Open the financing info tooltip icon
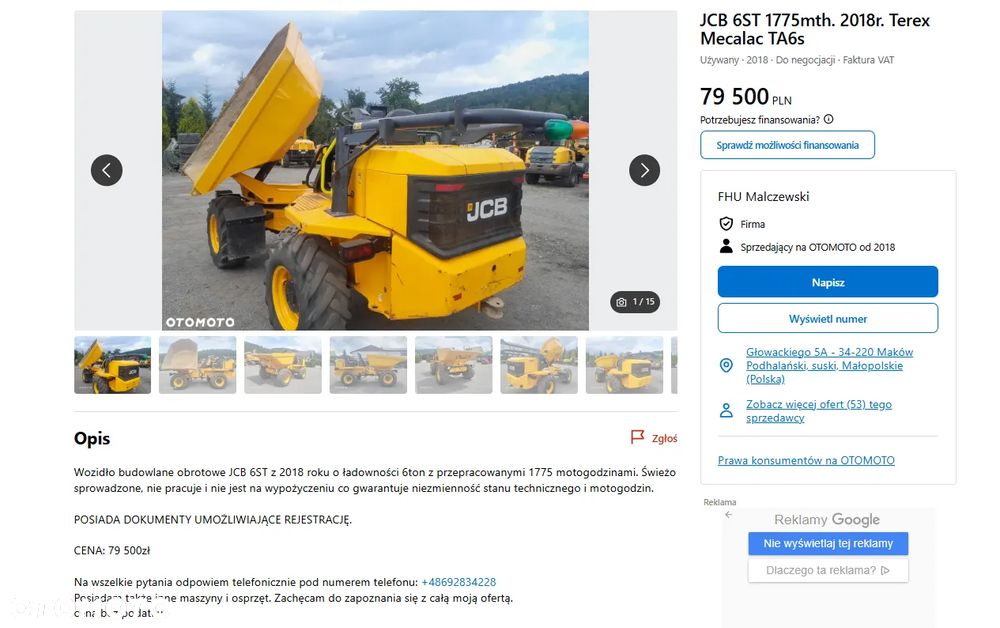This screenshot has height=628, width=1000. (828, 119)
